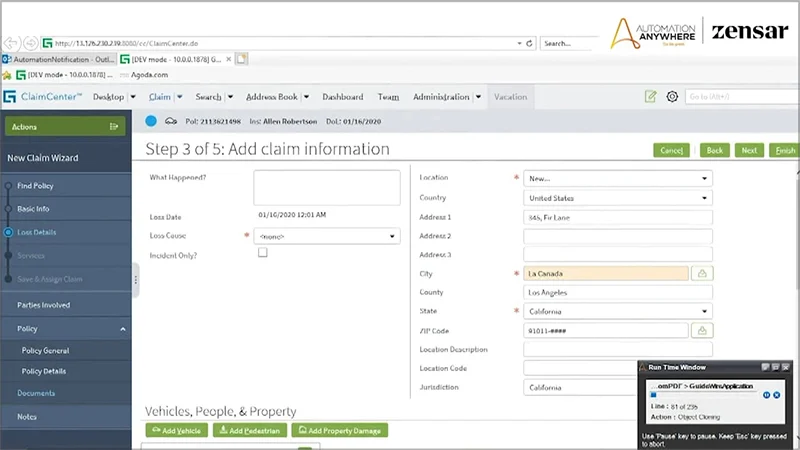This screenshot has width=800, height=450.
Task: Select the Basic Info wizard step
Action: tap(33, 209)
